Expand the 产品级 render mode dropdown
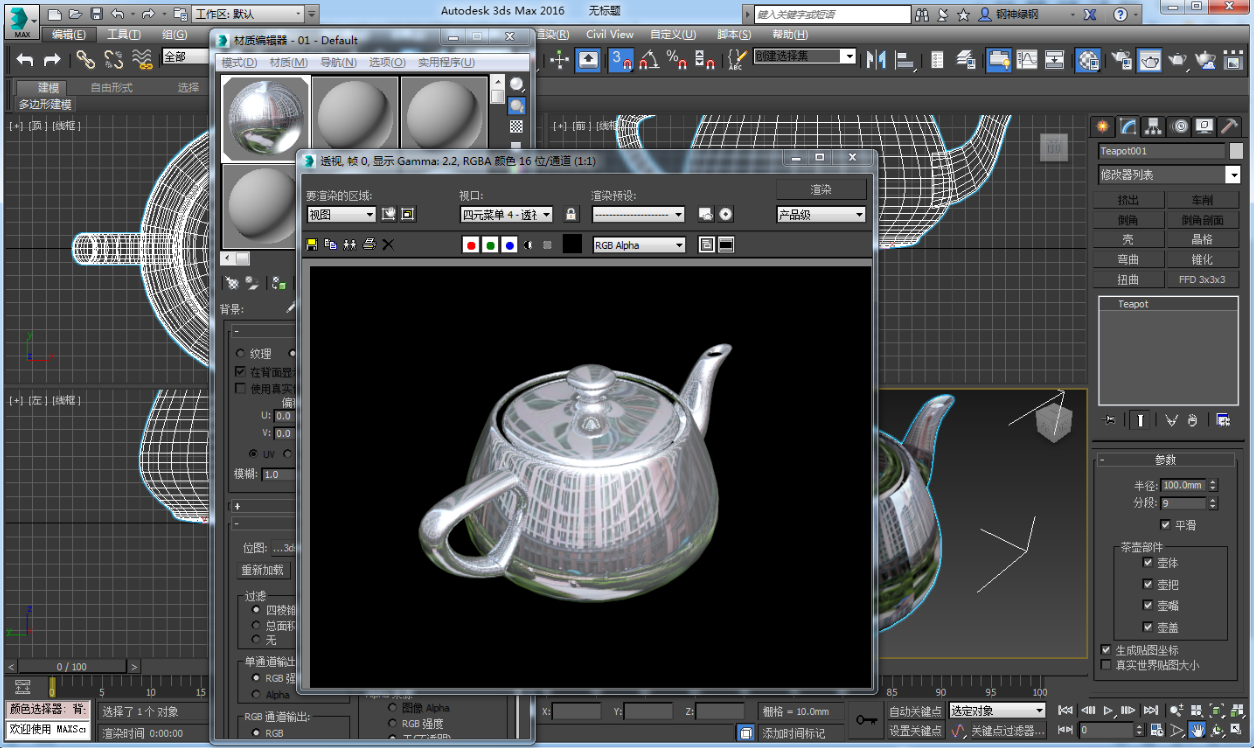Screen dimensions: 1254x748 (821, 214)
